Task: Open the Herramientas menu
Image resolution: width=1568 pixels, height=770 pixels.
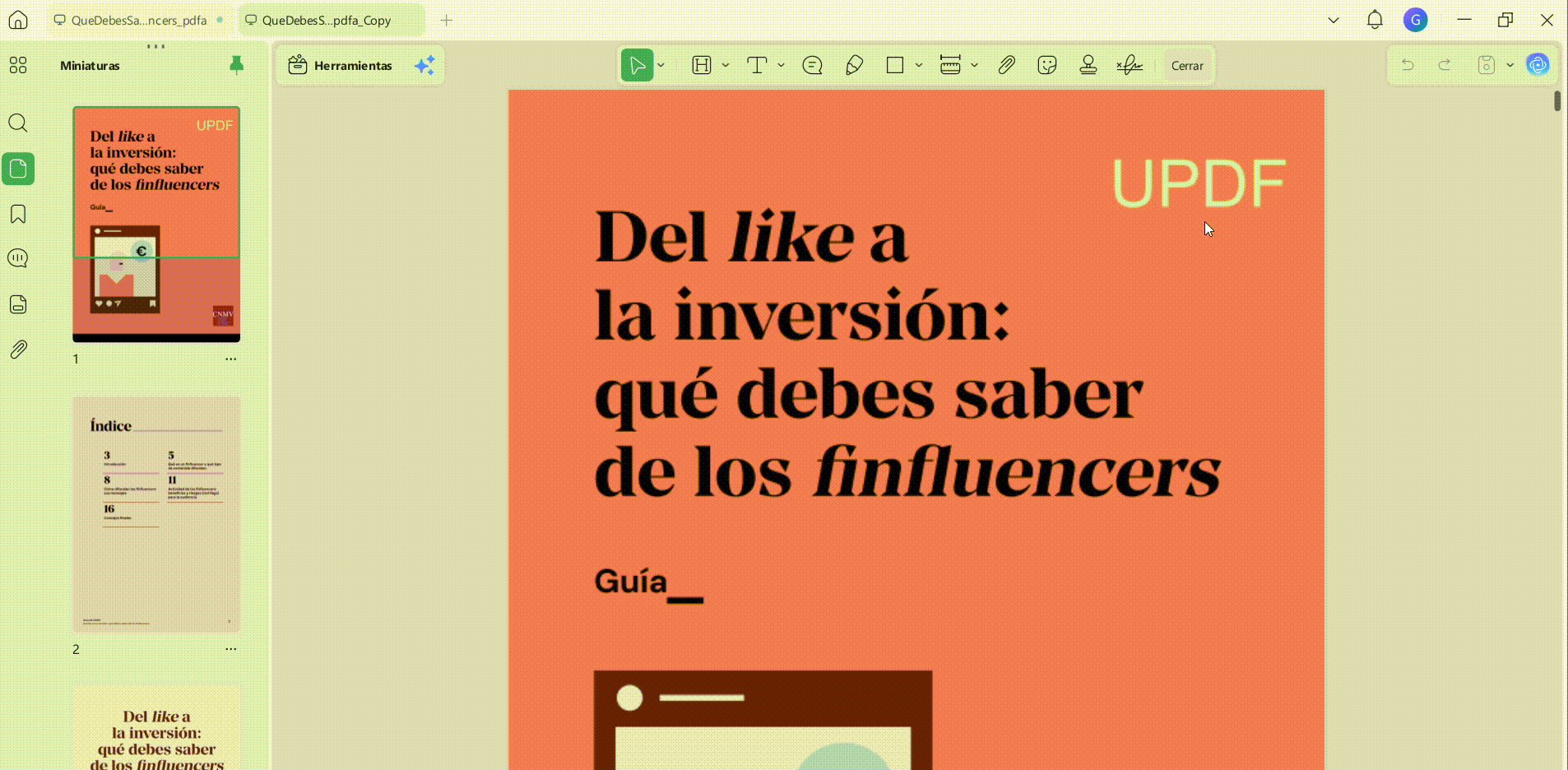Action: [x=341, y=65]
